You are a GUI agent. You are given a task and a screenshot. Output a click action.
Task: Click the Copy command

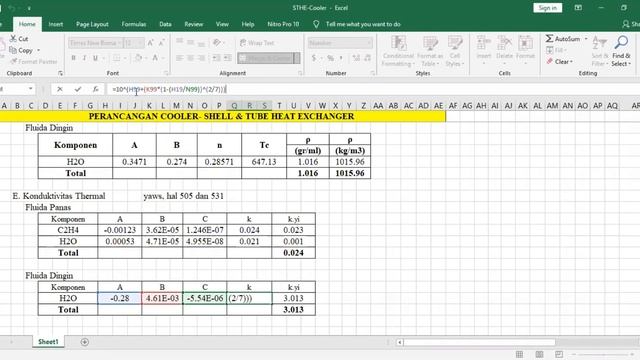pos(21,50)
